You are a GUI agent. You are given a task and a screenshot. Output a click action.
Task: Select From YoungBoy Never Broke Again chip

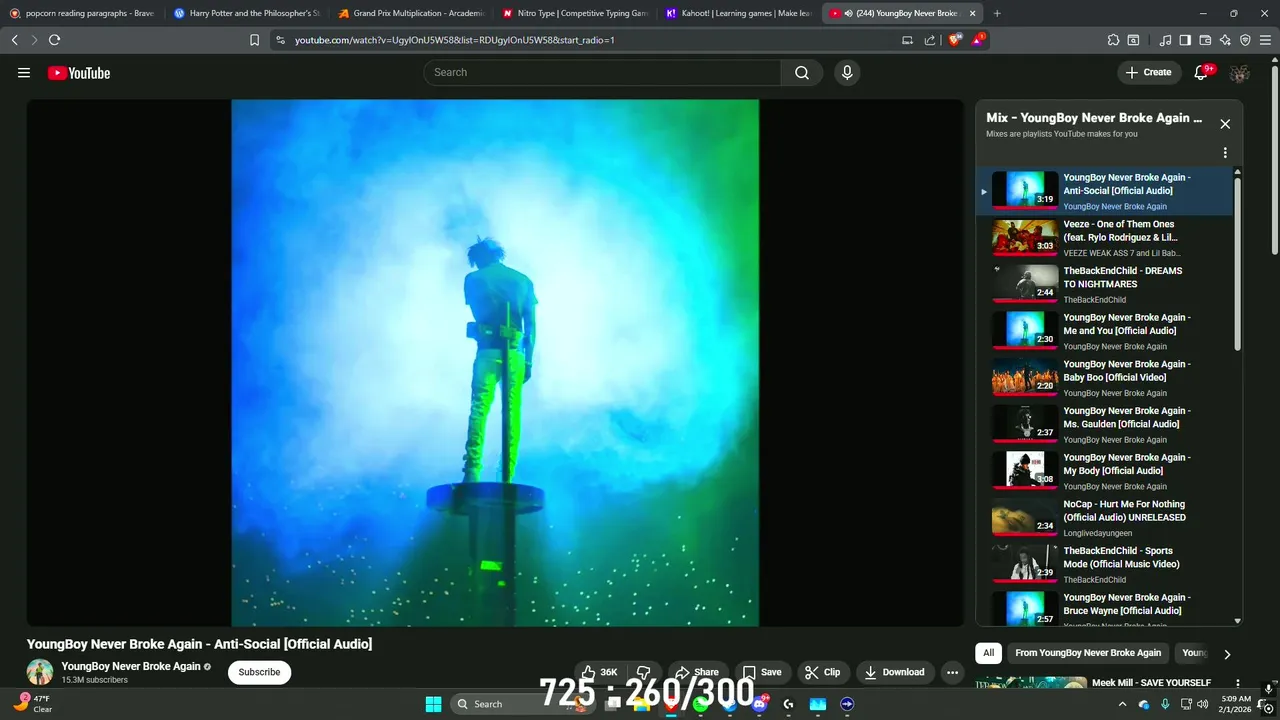(x=1088, y=653)
